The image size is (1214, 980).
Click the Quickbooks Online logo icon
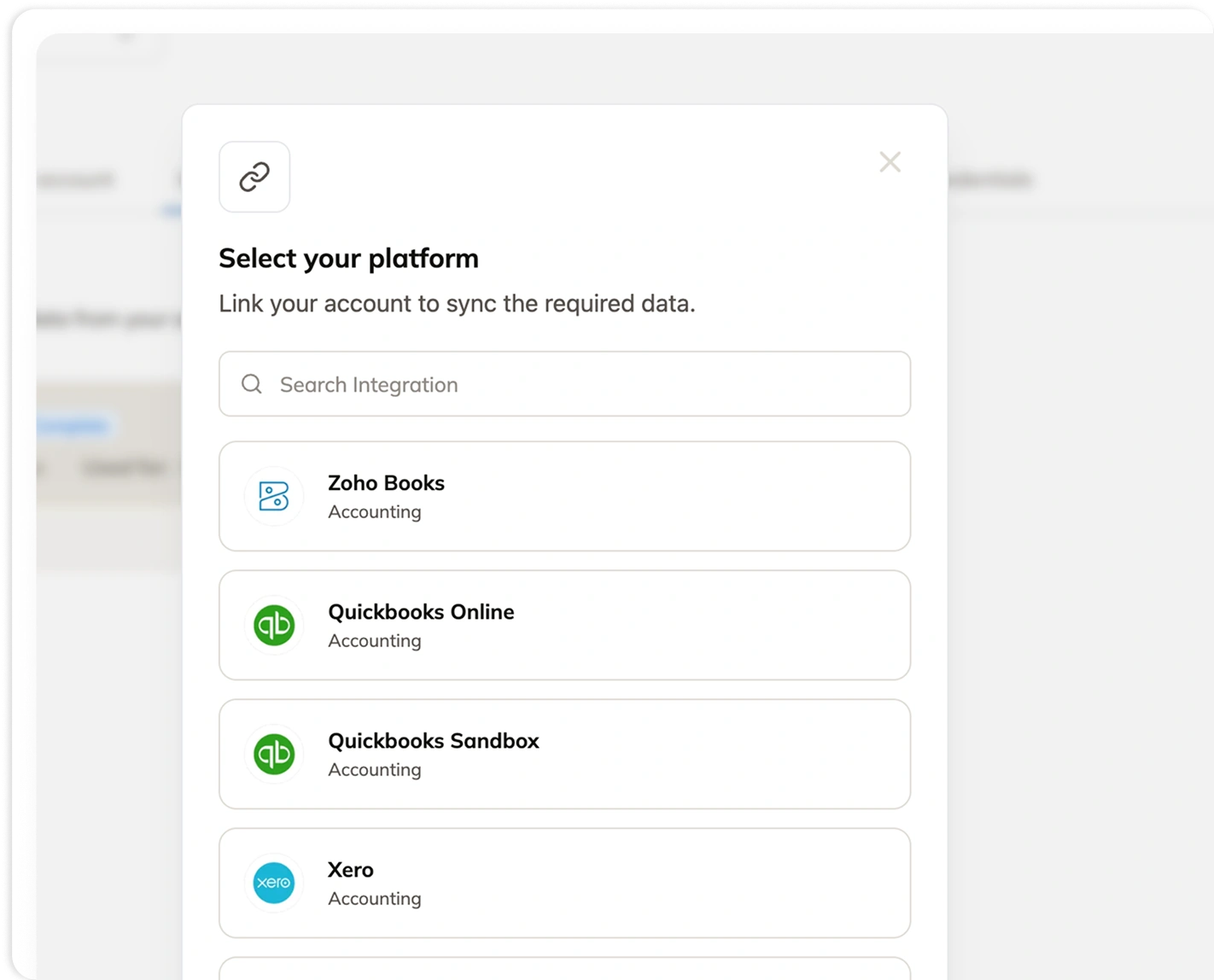[x=274, y=625]
